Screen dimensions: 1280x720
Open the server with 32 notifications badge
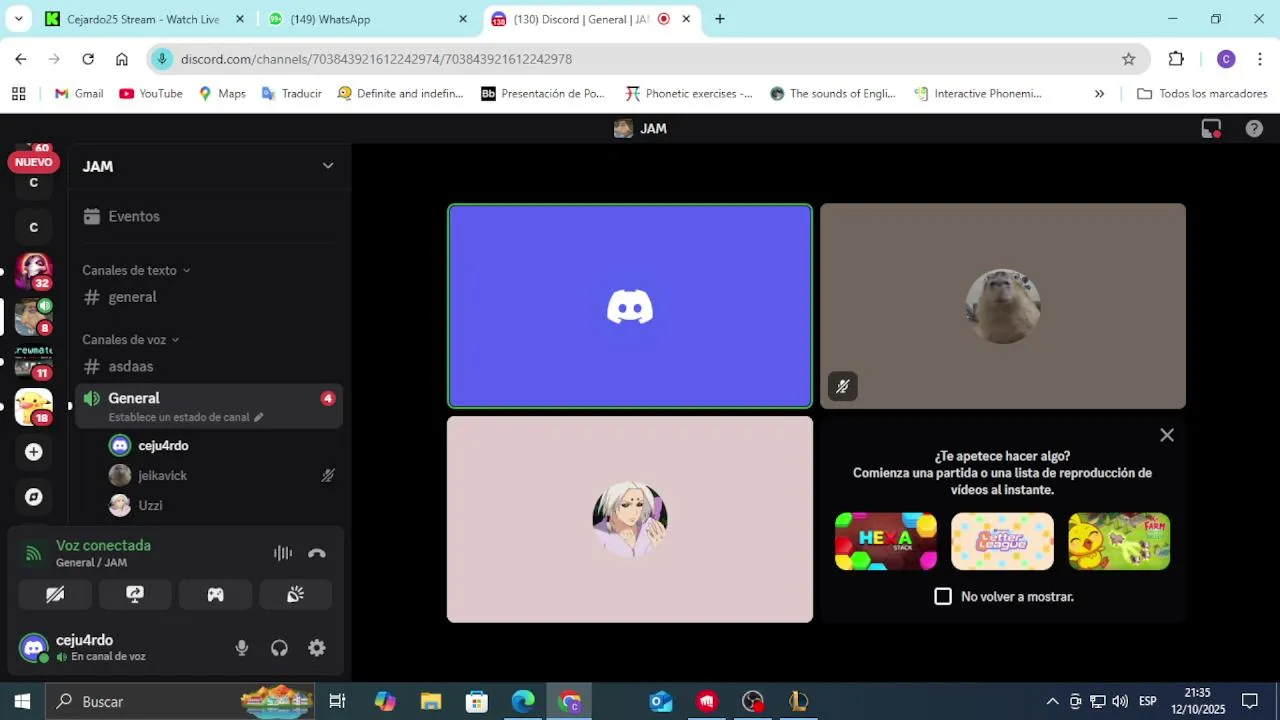[34, 270]
